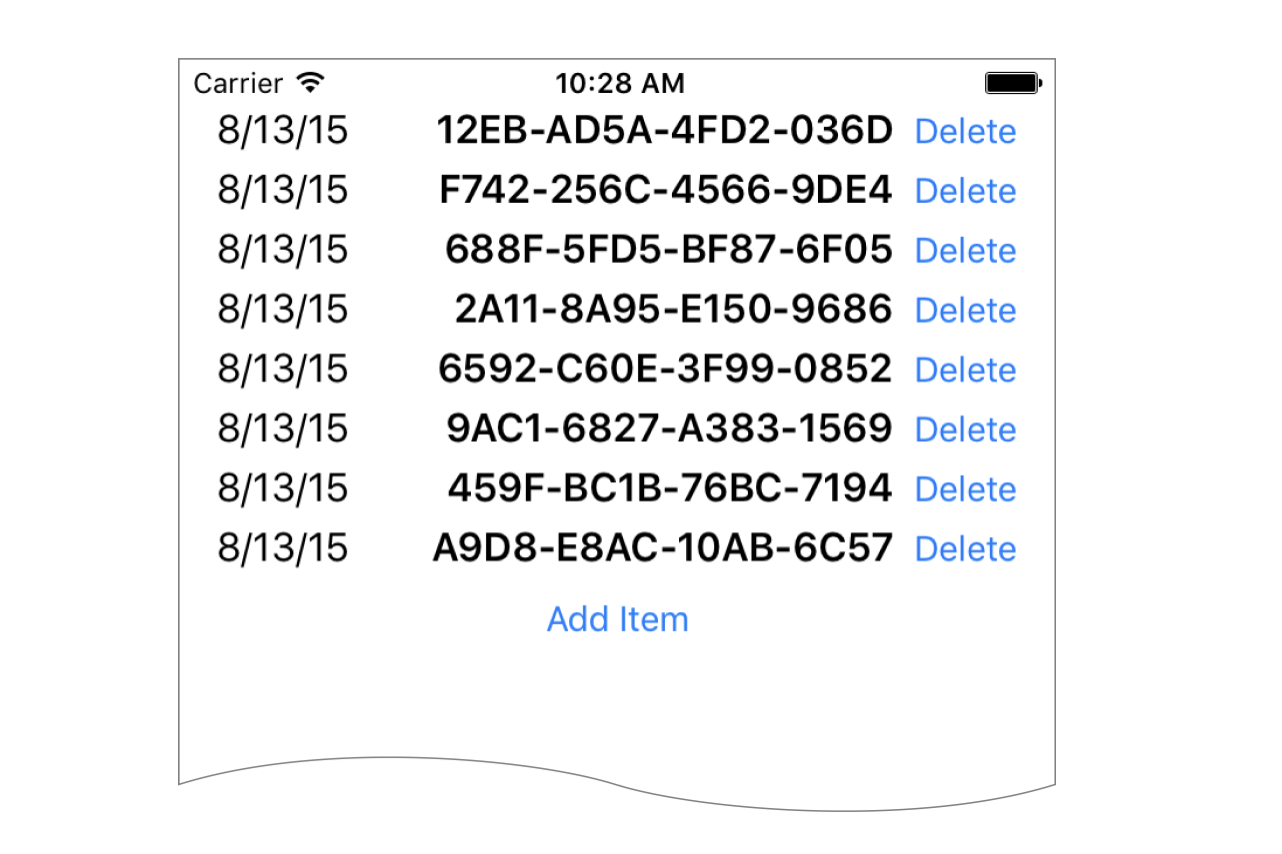Select the 12EB-AD5A-4FD2-036D identifier text
The height and width of the screenshot is (854, 1282).
point(664,131)
